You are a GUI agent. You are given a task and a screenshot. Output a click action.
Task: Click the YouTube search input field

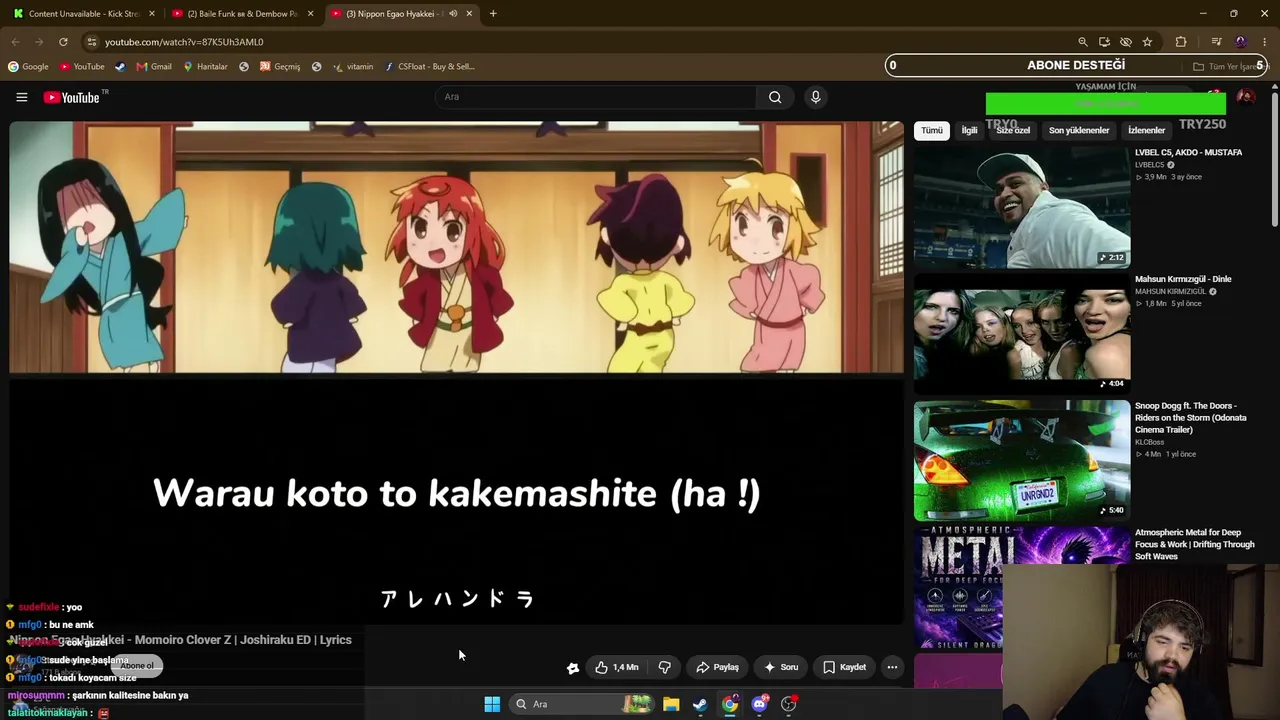tap(596, 97)
